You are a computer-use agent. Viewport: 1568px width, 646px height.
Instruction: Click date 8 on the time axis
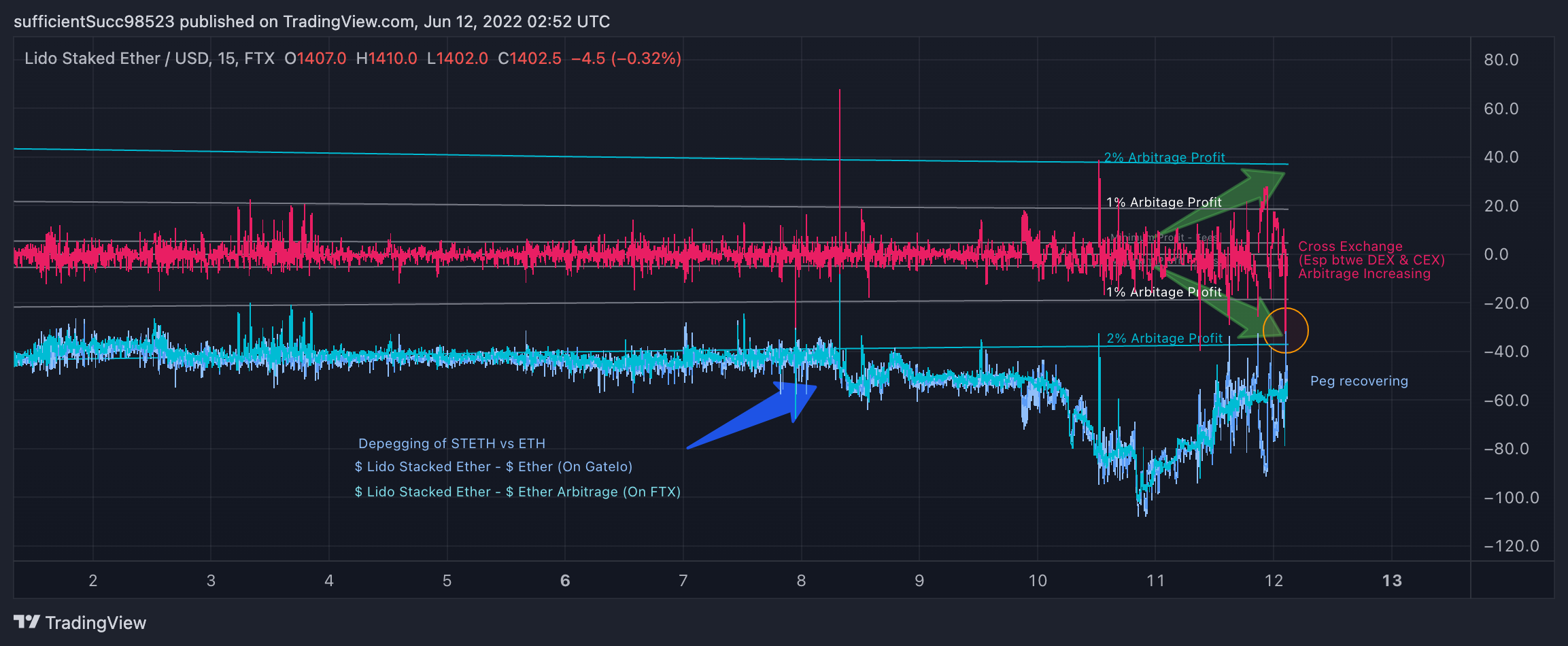pyautogui.click(x=801, y=581)
